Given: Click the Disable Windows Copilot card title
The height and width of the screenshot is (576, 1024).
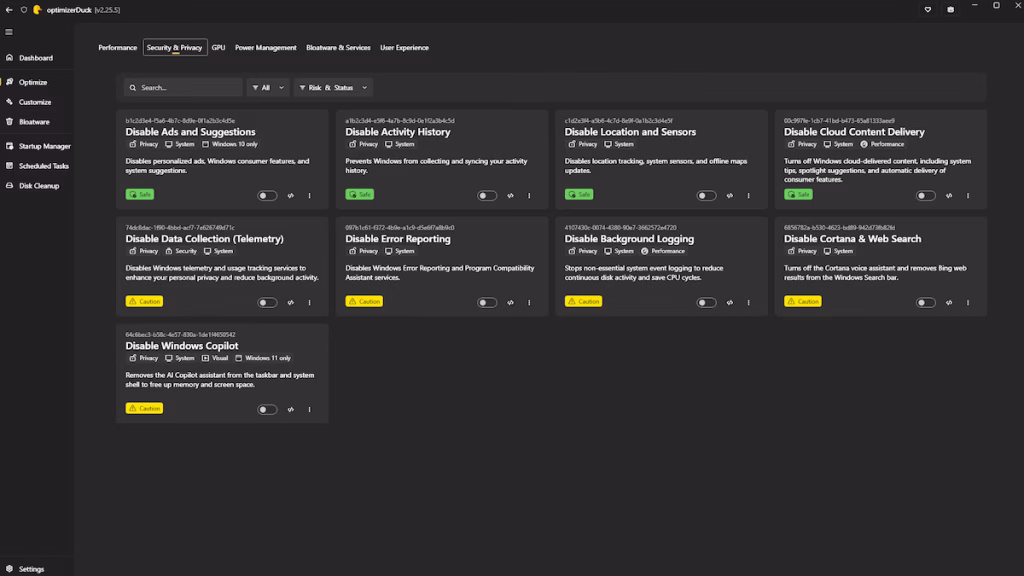Looking at the screenshot, I should (182, 346).
